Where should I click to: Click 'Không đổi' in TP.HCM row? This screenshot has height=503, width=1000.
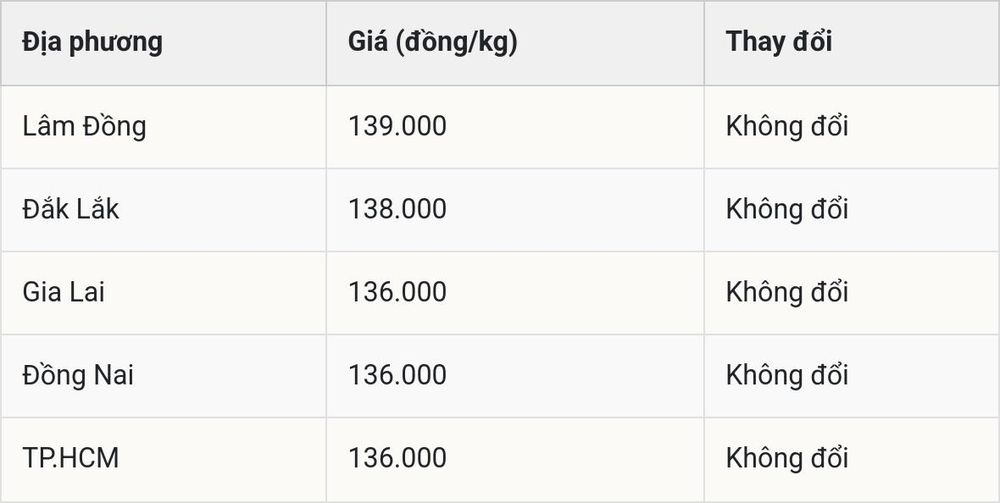[x=787, y=458]
